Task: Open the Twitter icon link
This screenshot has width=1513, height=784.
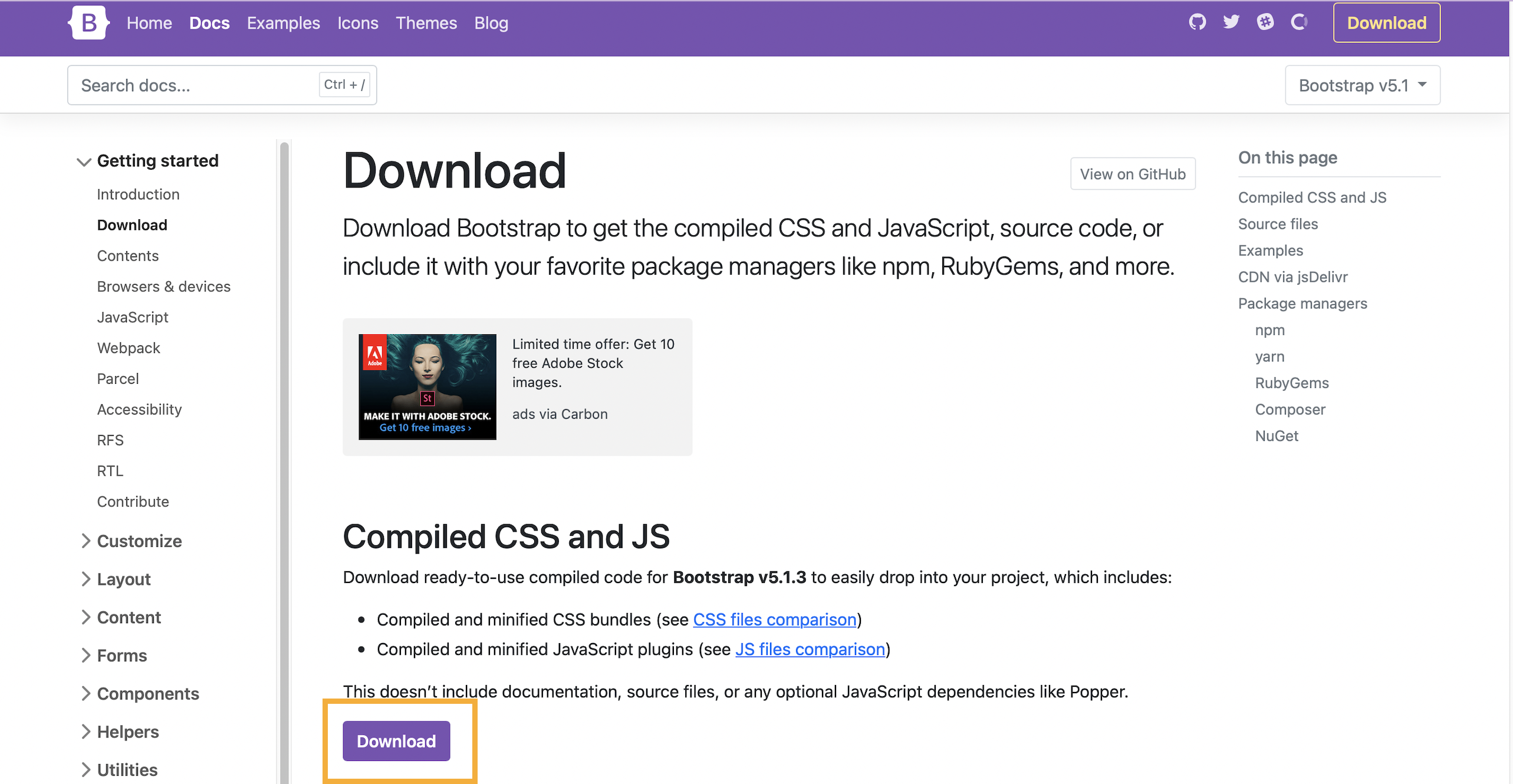Action: 1231,22
